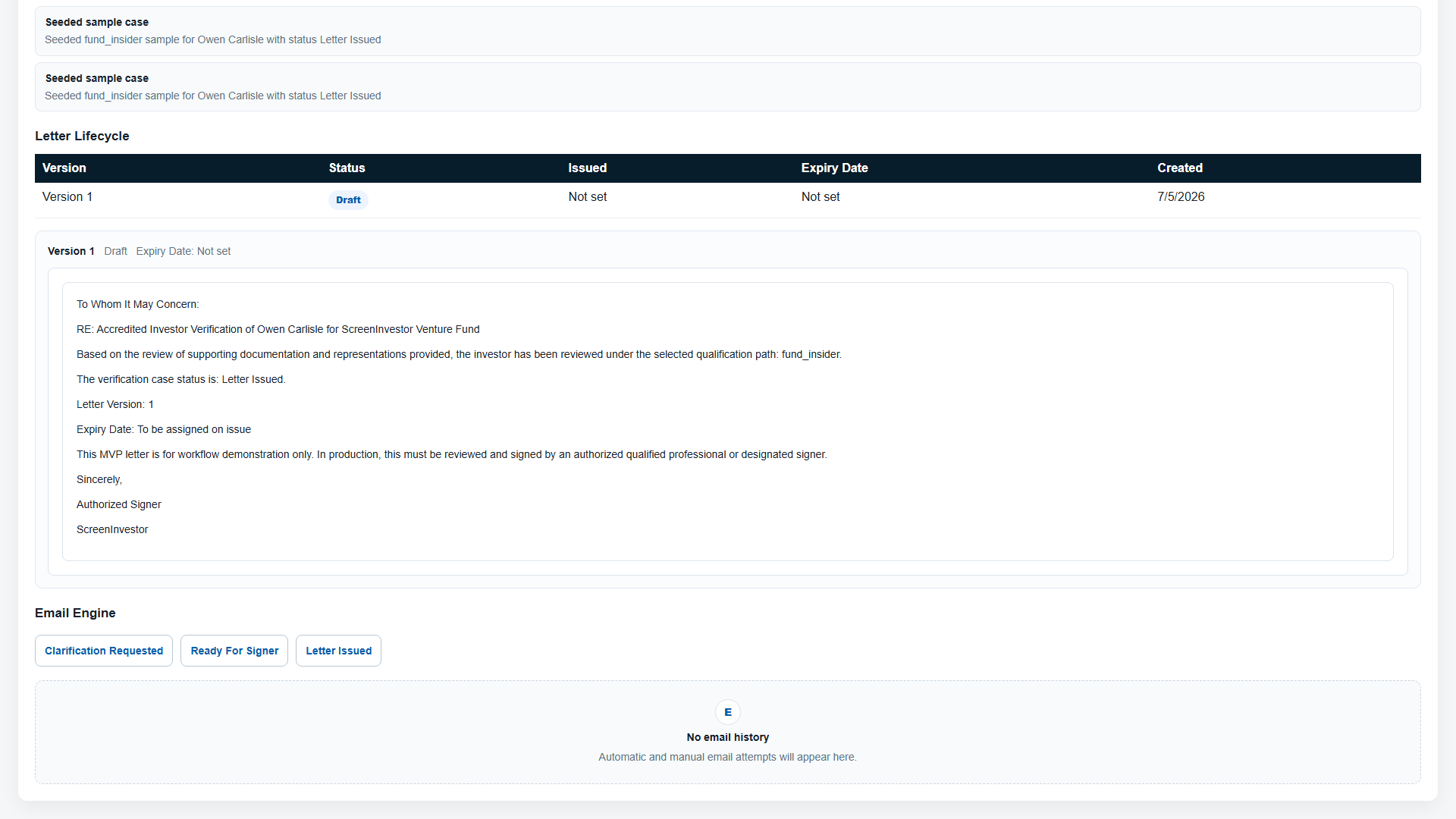Open the first Seeded sample case entry
Screen dimensions: 1456x819
coord(728,31)
